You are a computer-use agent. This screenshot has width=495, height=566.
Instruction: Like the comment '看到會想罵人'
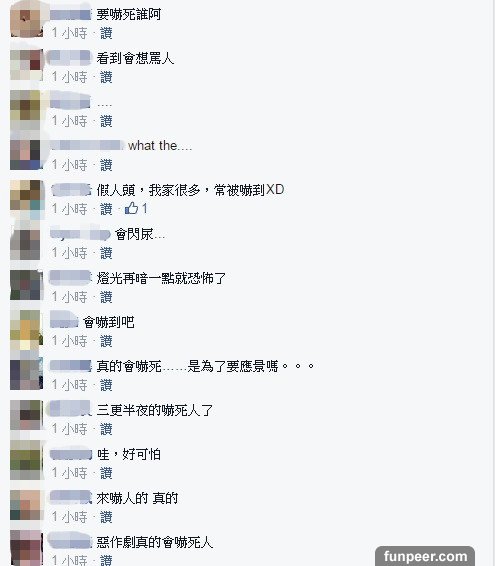click(x=106, y=77)
